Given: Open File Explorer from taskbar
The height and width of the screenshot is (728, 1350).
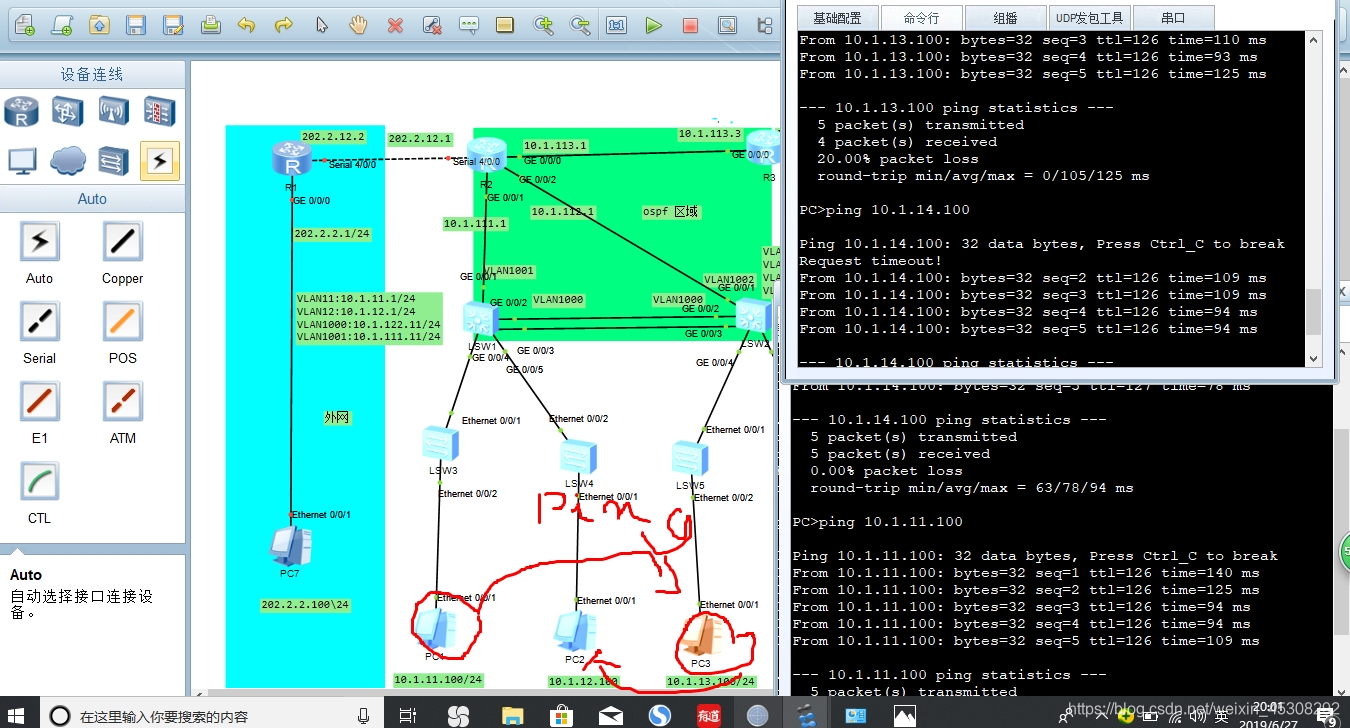Looking at the screenshot, I should tap(512, 715).
